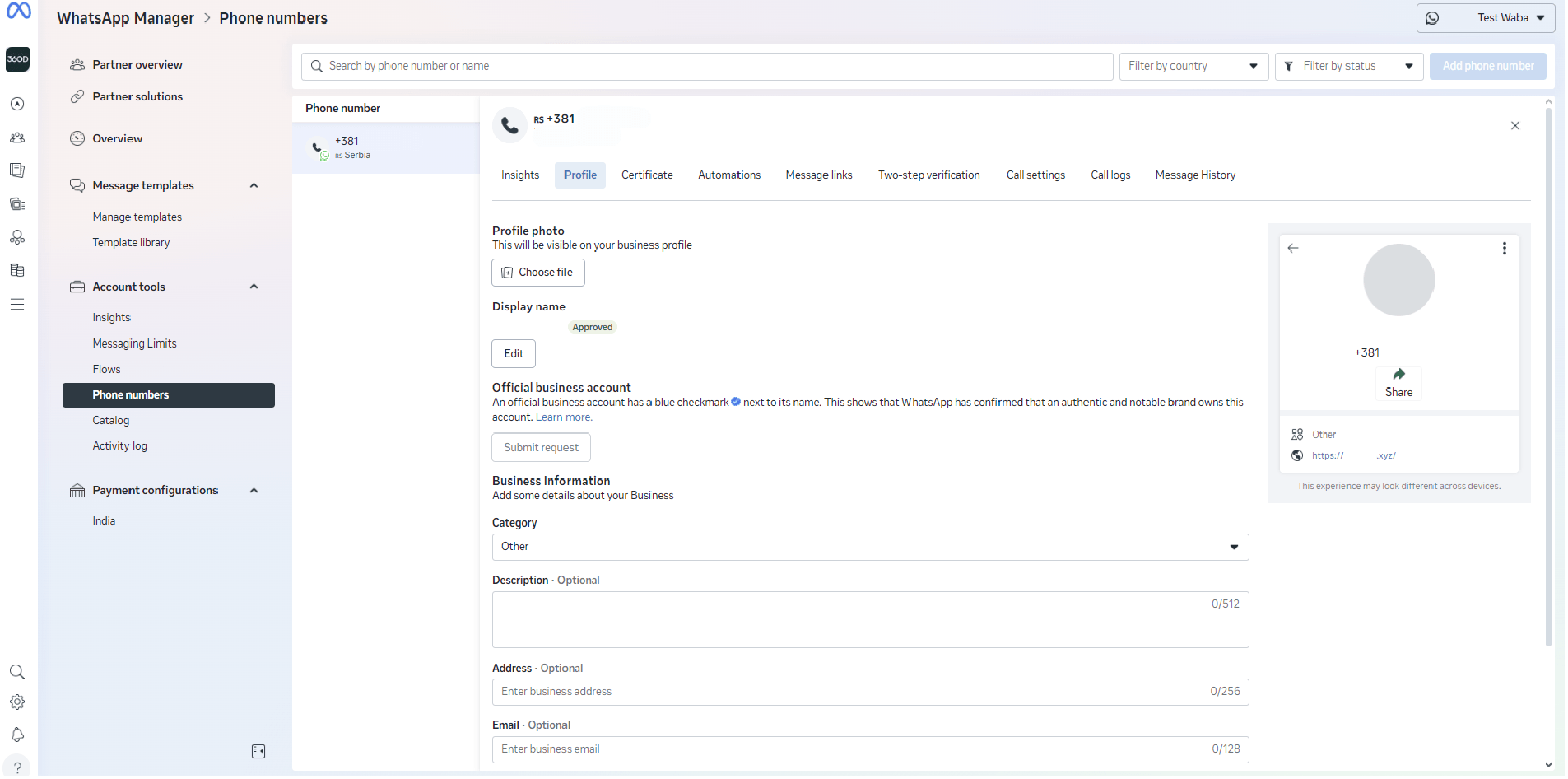Open the Message History tab
1568x779 pixels.
(1195, 175)
